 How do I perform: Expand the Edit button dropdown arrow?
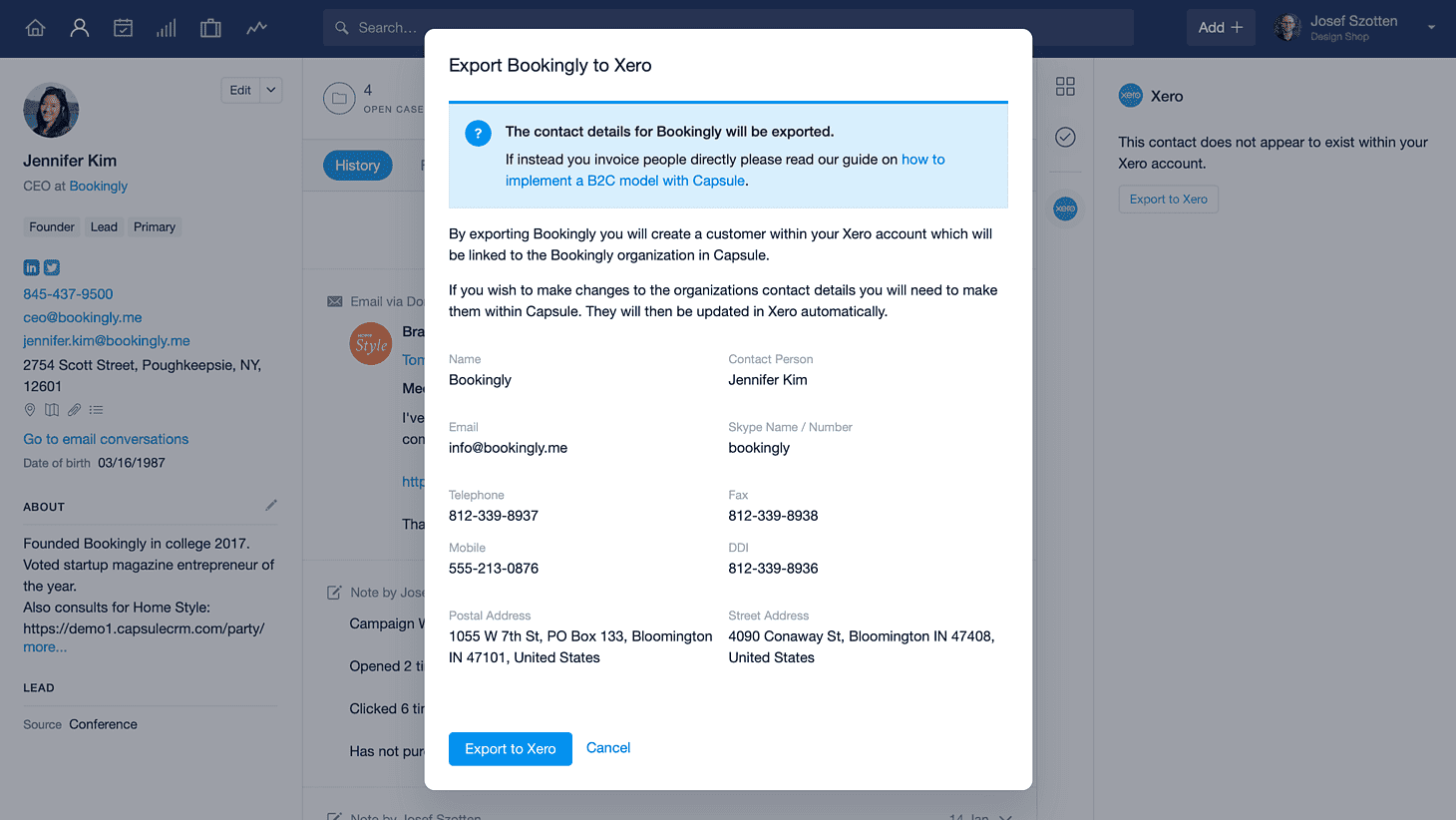(x=270, y=90)
